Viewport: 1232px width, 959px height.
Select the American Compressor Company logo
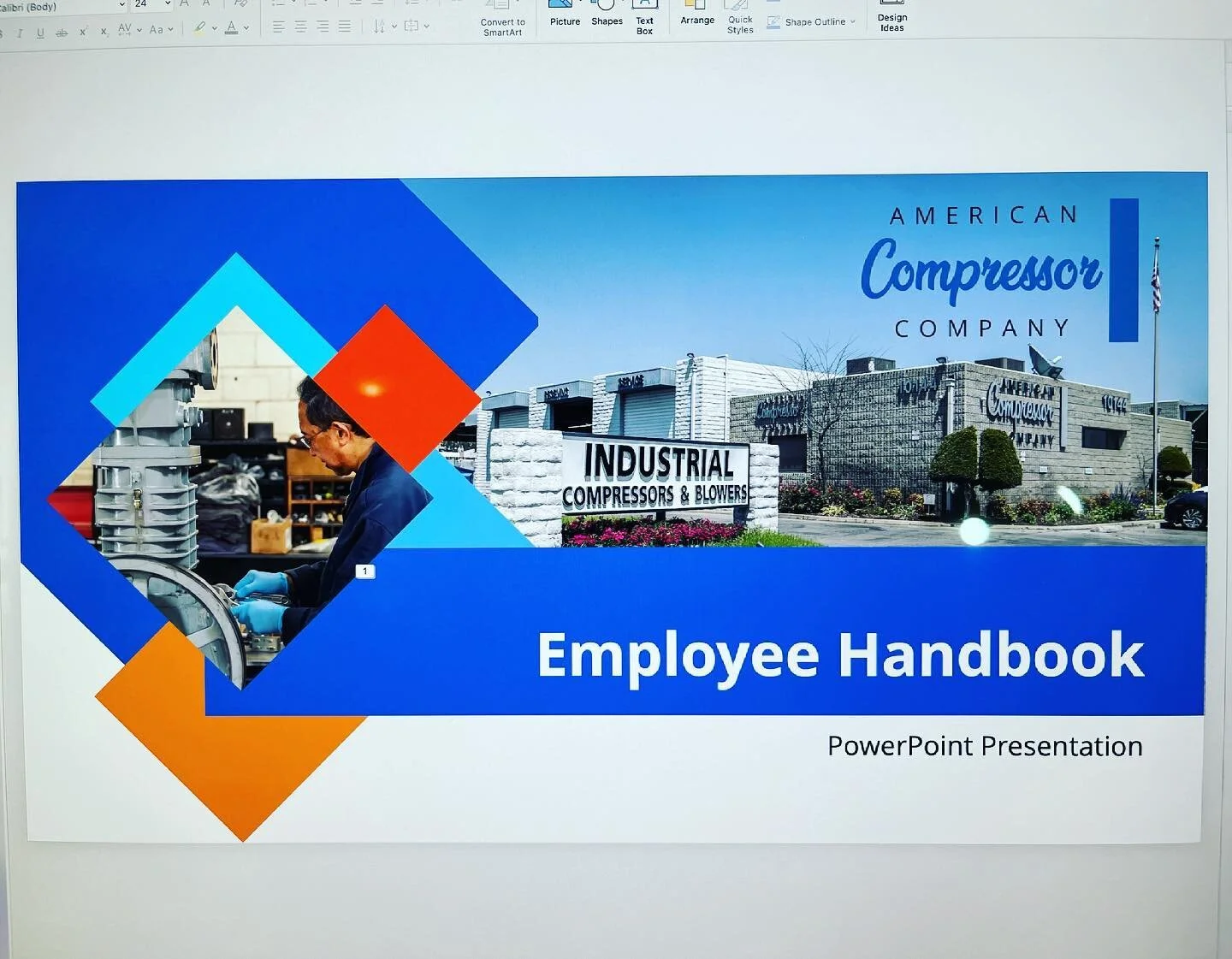[999, 271]
